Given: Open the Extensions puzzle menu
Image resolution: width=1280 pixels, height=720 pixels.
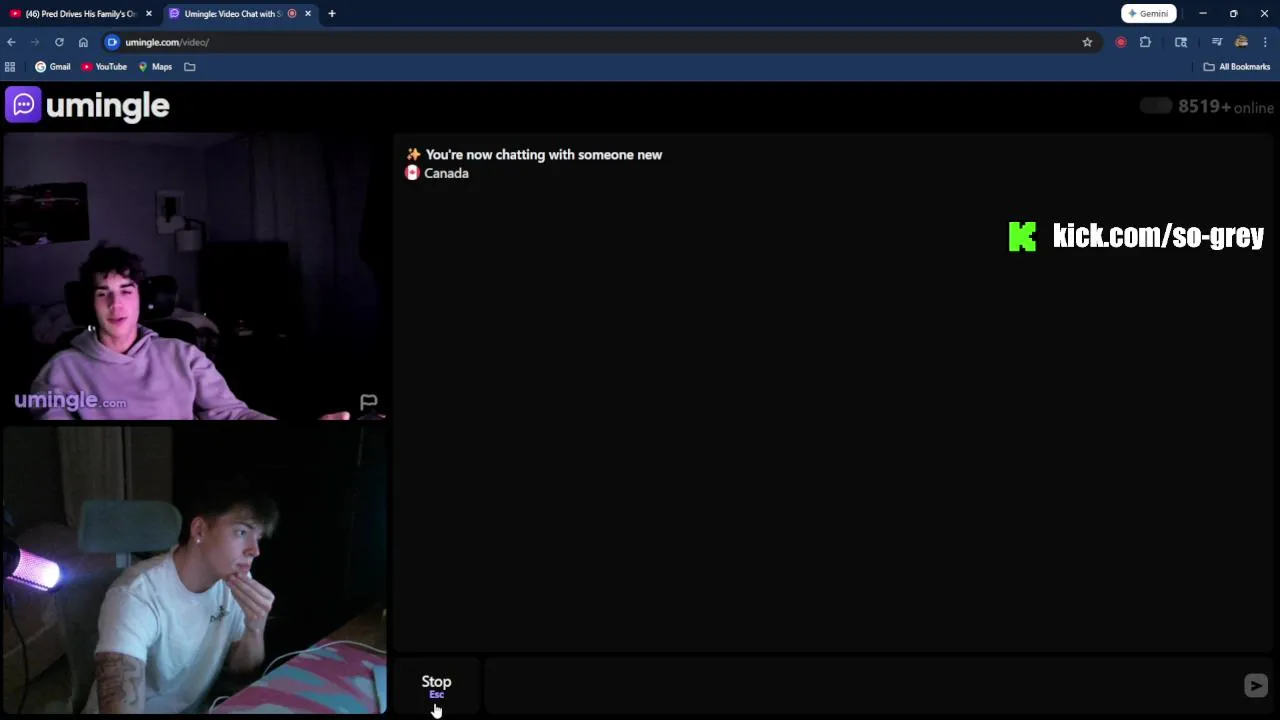Looking at the screenshot, I should [1145, 42].
